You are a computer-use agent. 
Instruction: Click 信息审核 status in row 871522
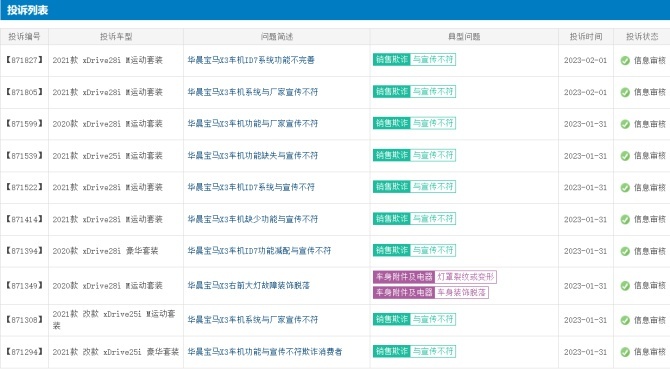pos(649,187)
